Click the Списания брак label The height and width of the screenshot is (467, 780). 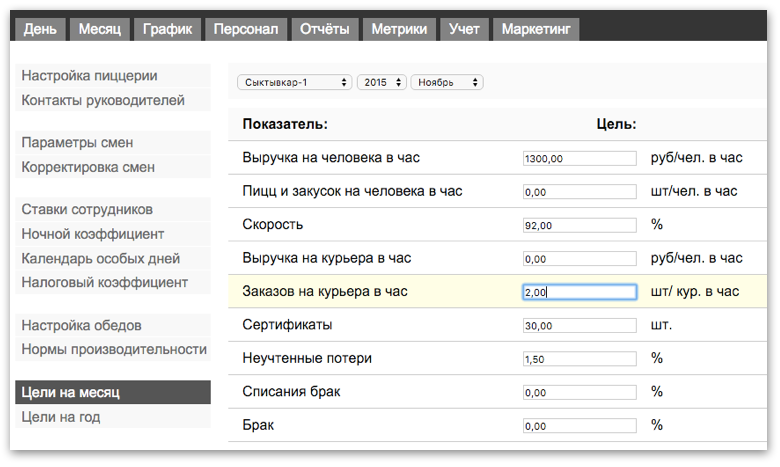[292, 391]
